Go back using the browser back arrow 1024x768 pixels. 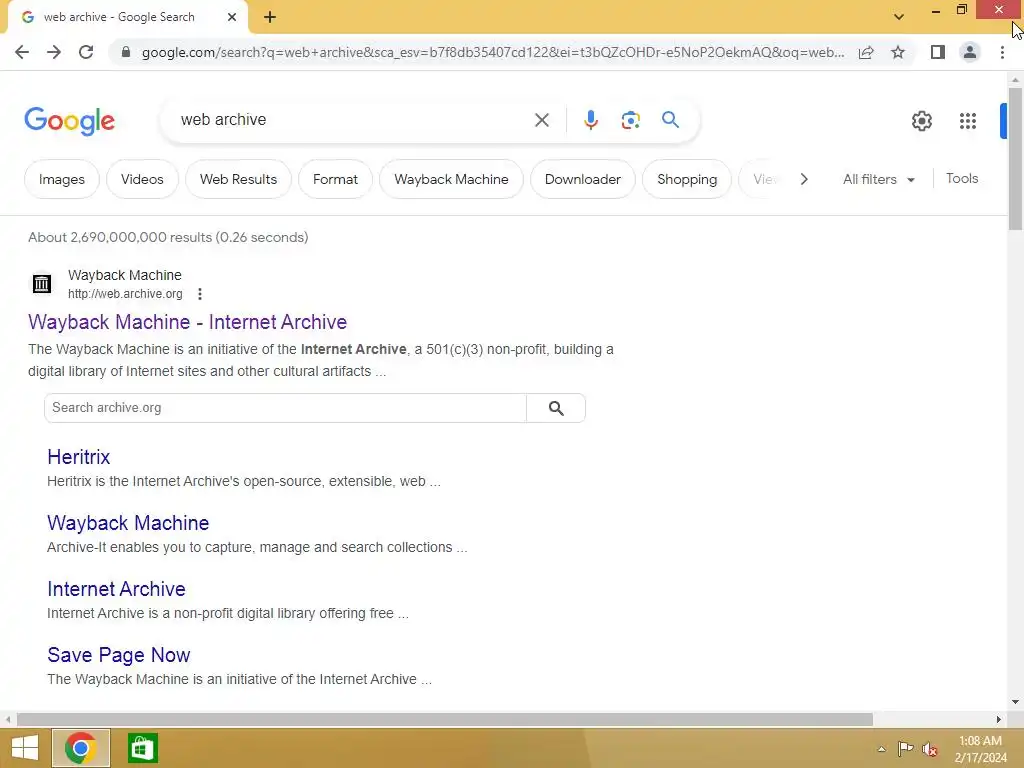click(x=22, y=52)
